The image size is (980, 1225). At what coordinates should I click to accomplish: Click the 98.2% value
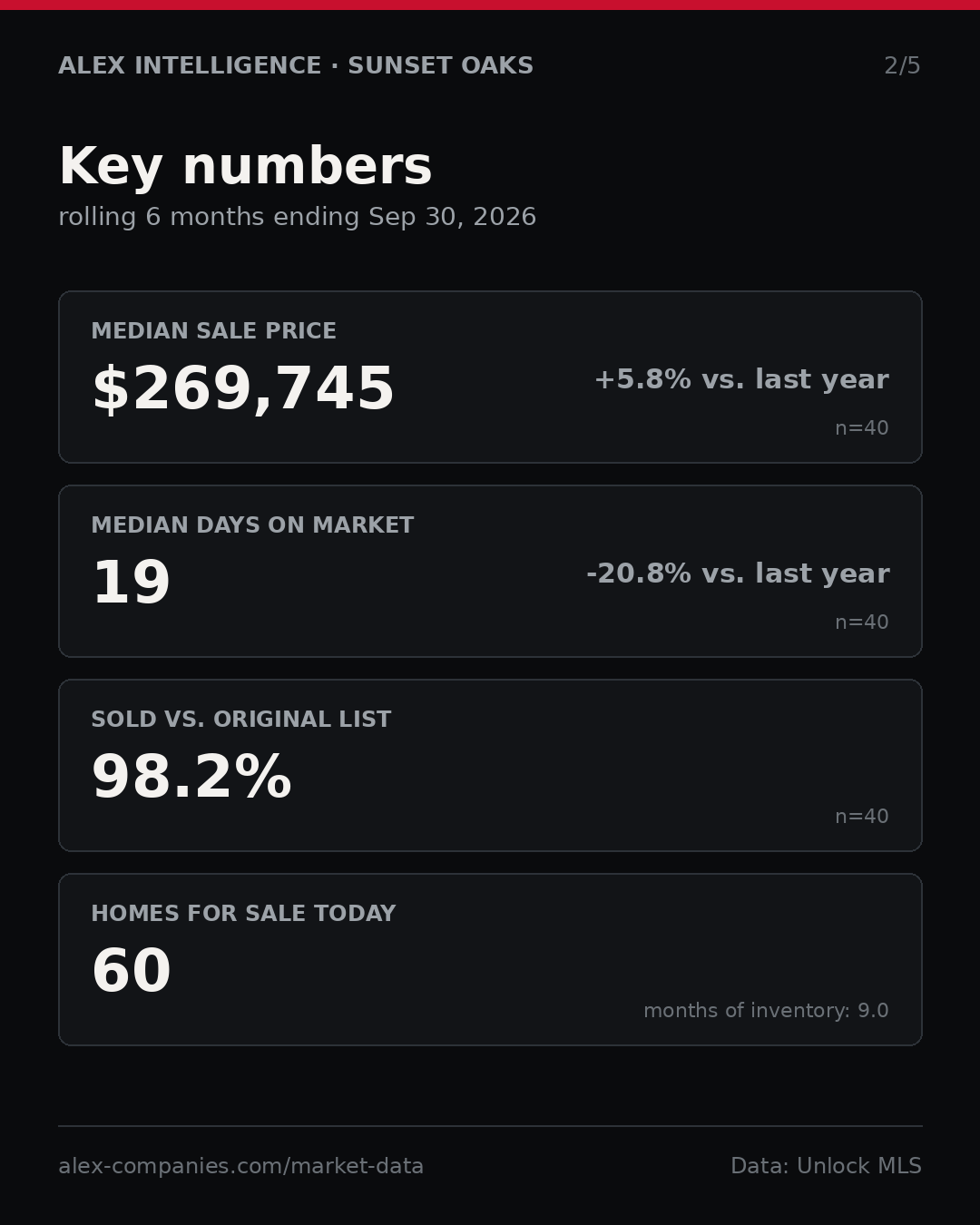191,778
